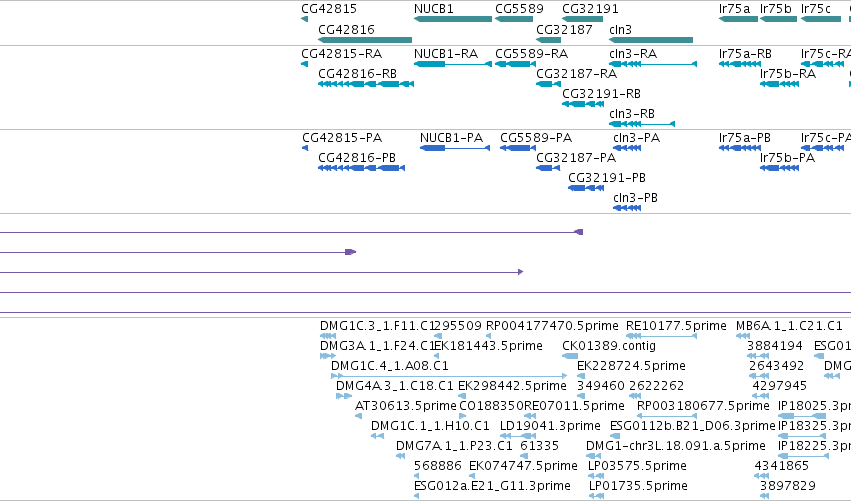Viewport: 851px width, 501px height.
Task: Click the Ir75c gene label
Action: (816, 9)
